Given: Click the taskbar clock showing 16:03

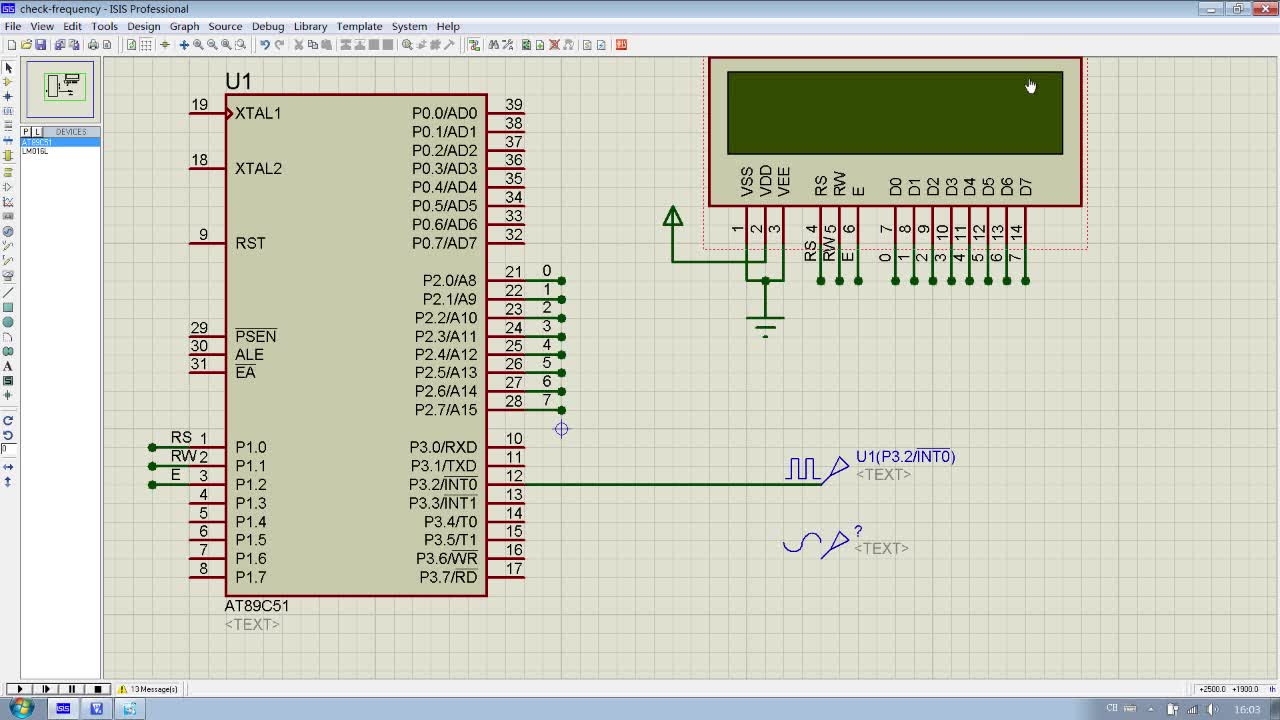Looking at the screenshot, I should [1247, 709].
